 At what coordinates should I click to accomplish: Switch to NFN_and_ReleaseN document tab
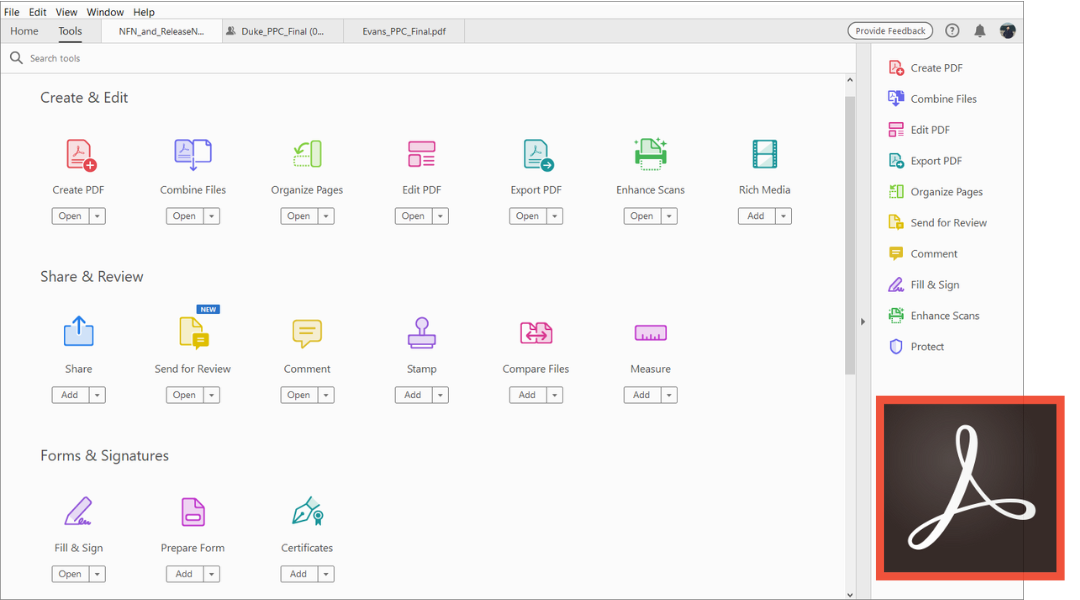pyautogui.click(x=161, y=31)
